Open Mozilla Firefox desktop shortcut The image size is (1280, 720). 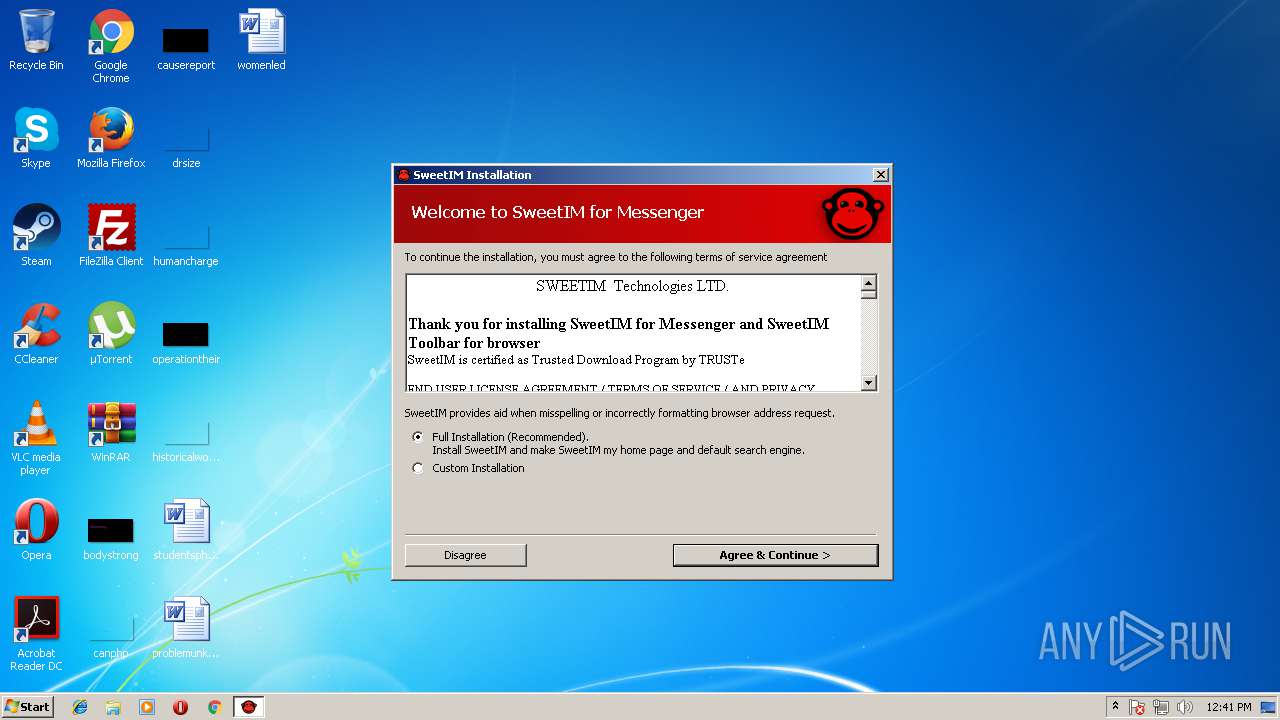click(x=111, y=139)
